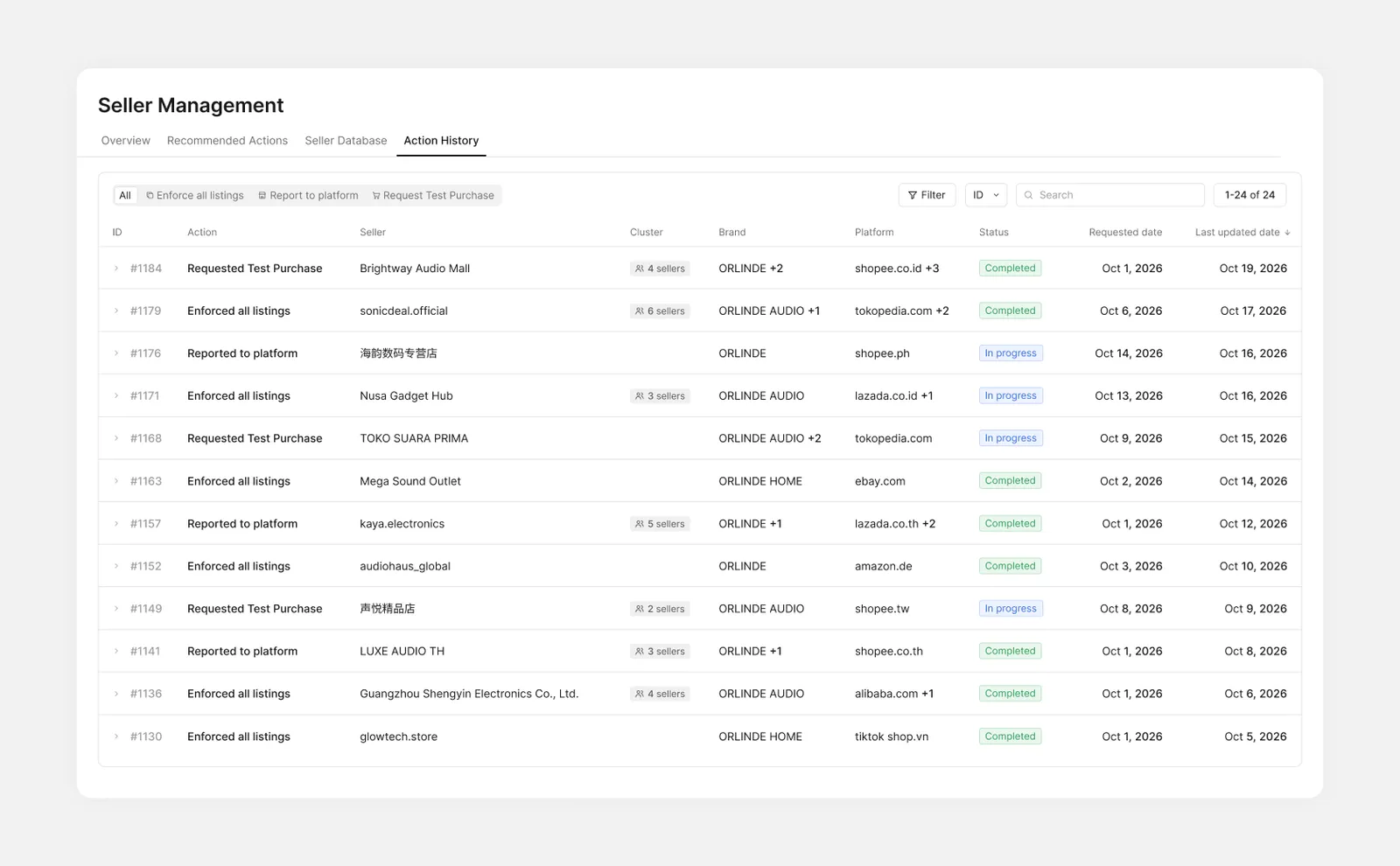
Task: Click the 4 sellers cluster badge for Brightway Audio Mall
Action: click(x=660, y=269)
